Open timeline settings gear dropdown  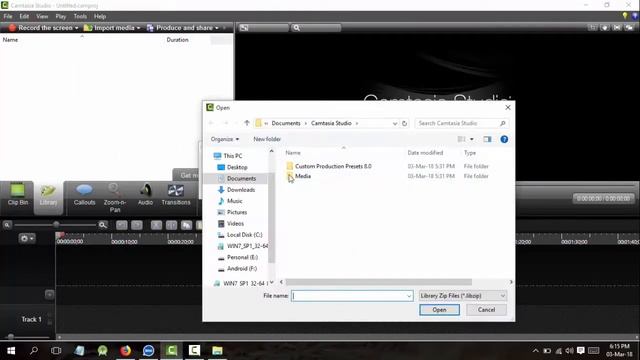(x=27, y=238)
